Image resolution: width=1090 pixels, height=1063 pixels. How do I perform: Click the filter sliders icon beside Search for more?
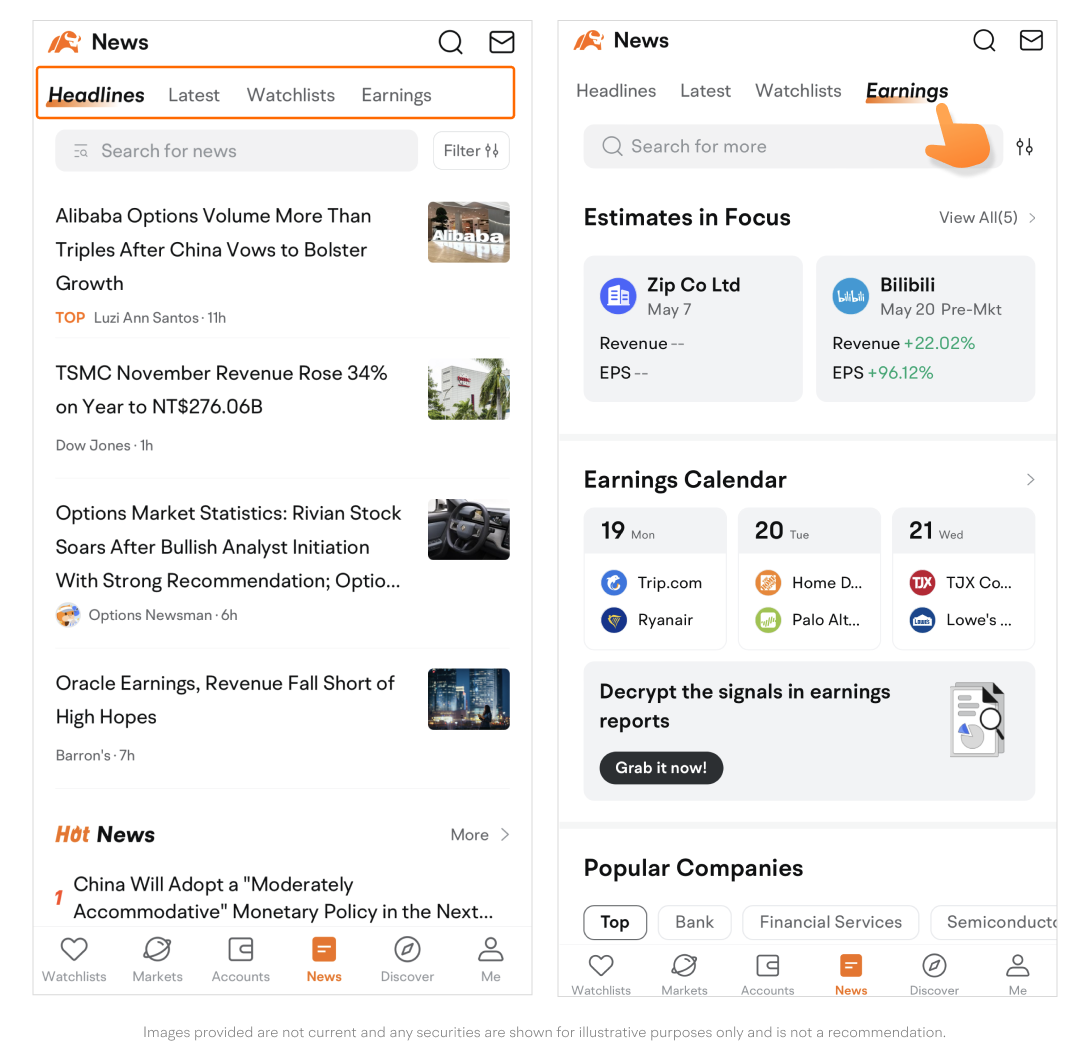1024,147
